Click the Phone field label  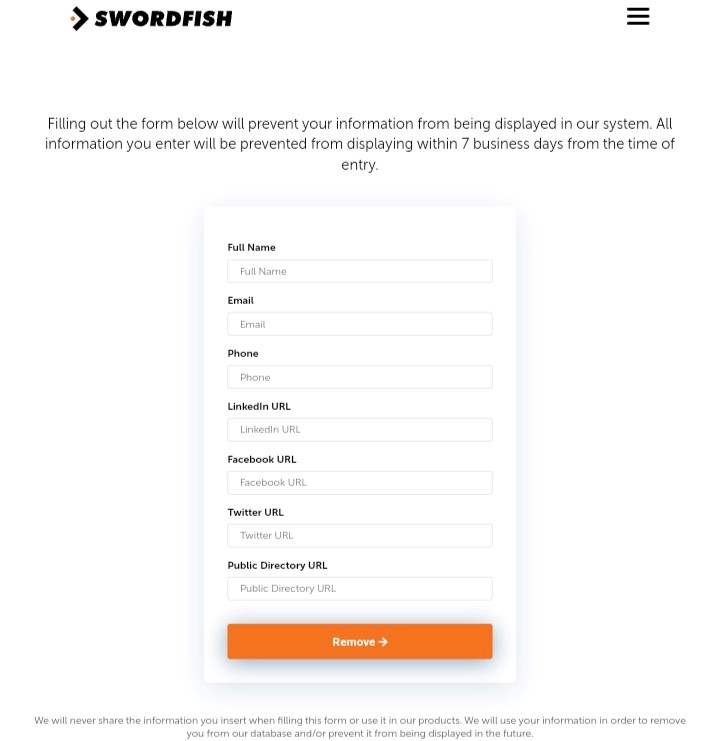pos(243,353)
